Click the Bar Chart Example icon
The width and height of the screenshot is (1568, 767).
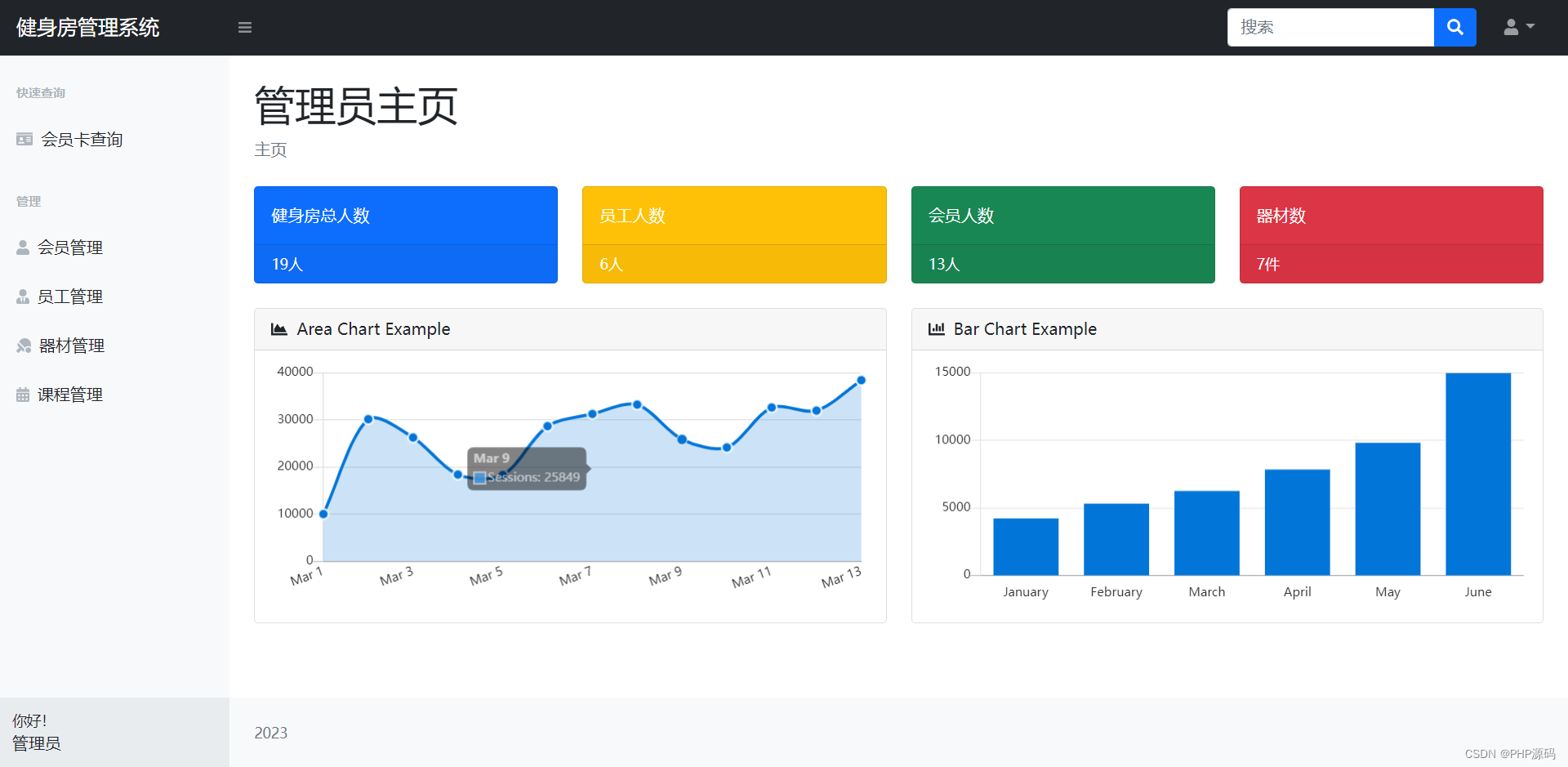click(937, 329)
